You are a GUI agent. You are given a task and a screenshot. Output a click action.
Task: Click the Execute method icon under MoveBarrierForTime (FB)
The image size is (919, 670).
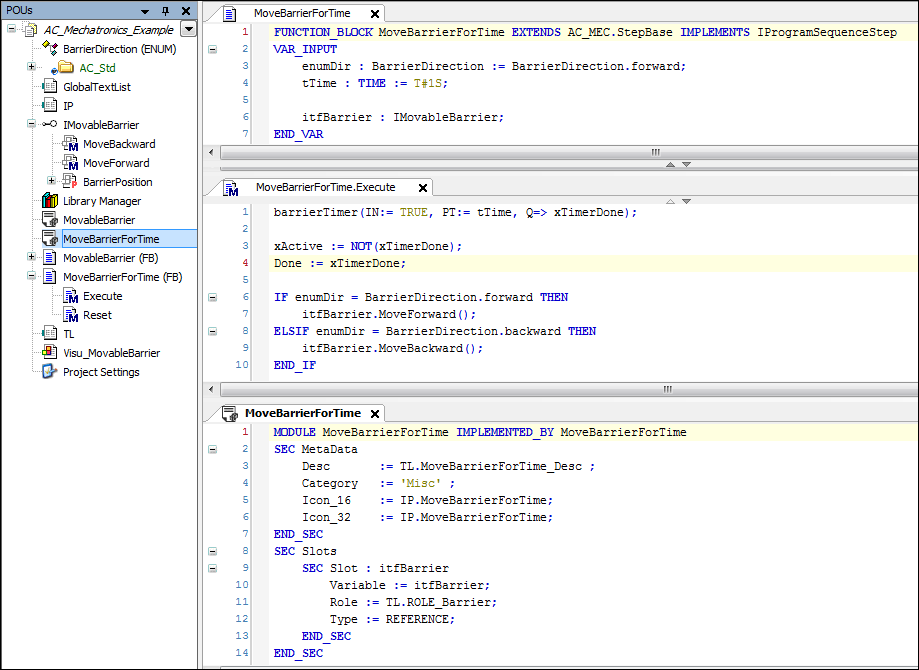[72, 295]
